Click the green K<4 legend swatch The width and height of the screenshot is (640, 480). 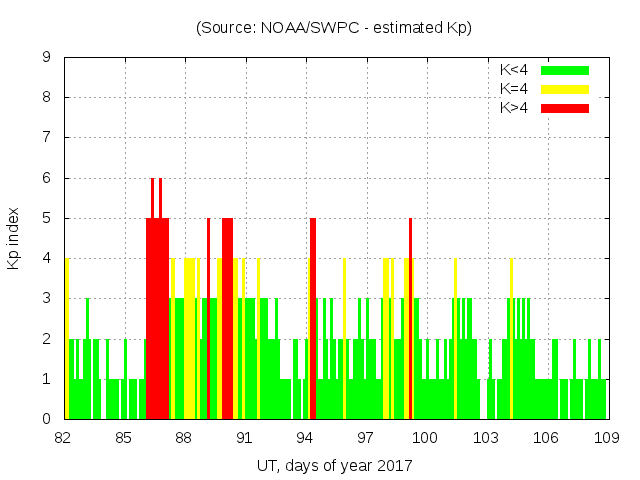tap(565, 70)
